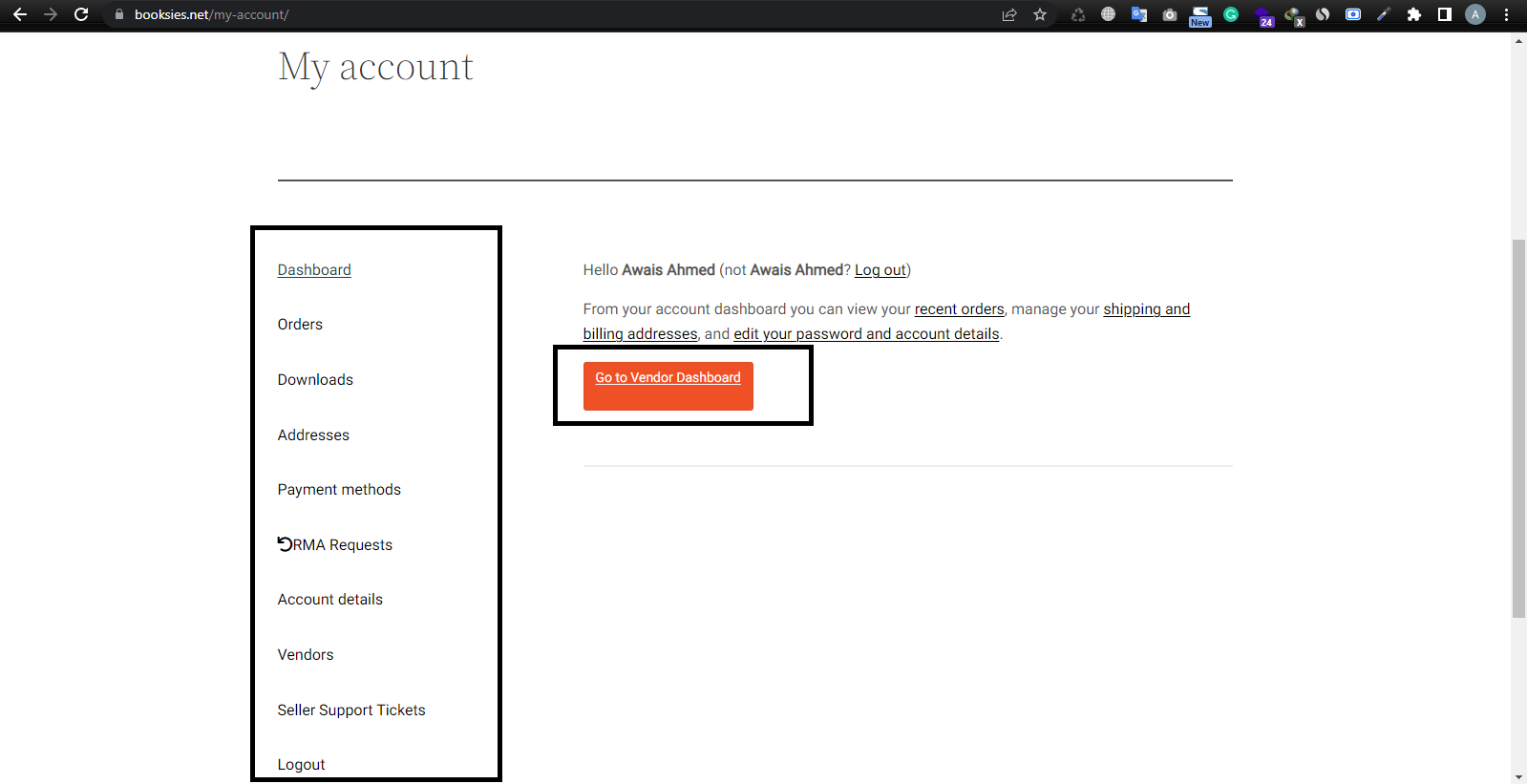Click the purple extension with 24 badge

1263,16
